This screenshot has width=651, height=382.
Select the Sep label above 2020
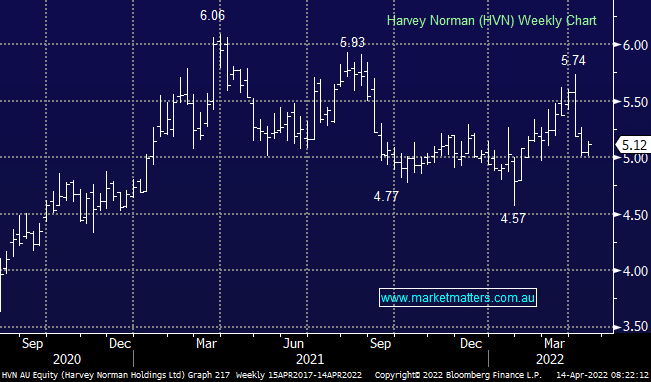[32, 344]
